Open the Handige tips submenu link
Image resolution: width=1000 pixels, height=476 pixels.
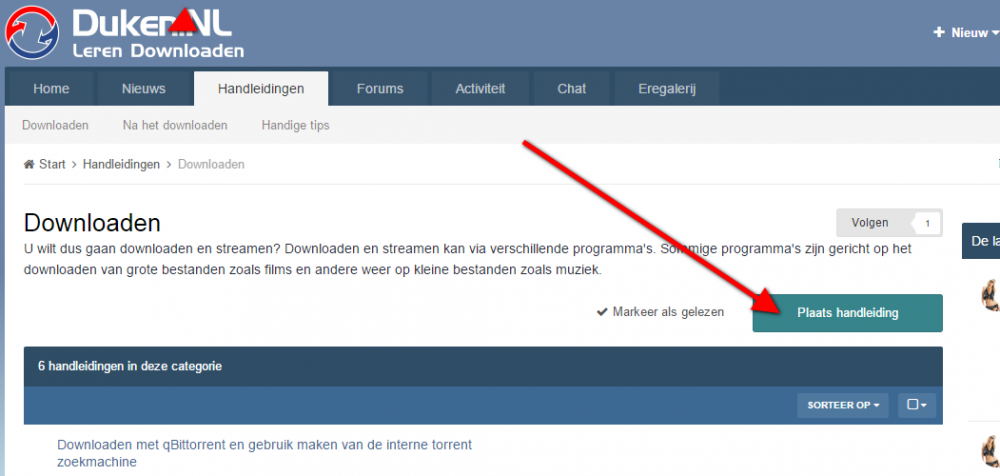(x=295, y=126)
